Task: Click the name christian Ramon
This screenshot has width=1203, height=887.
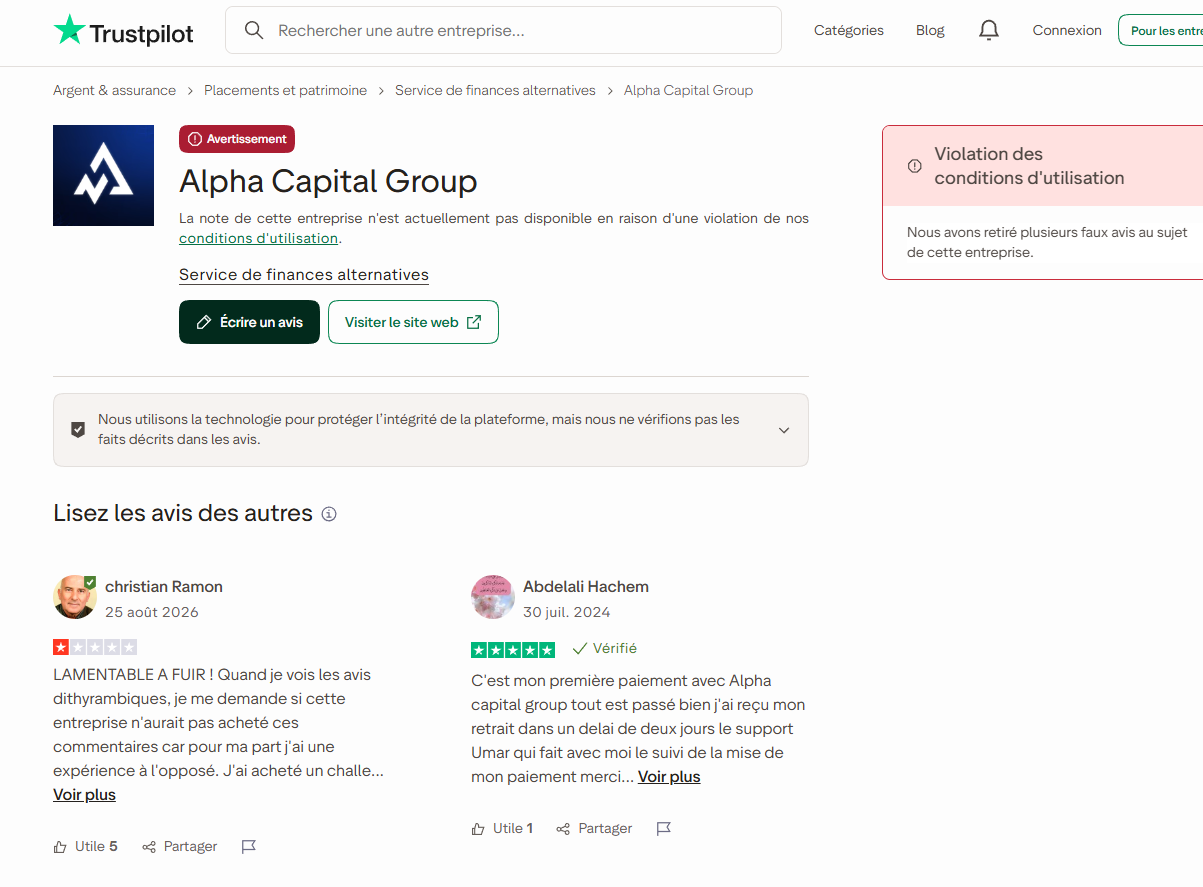Action: 164,587
